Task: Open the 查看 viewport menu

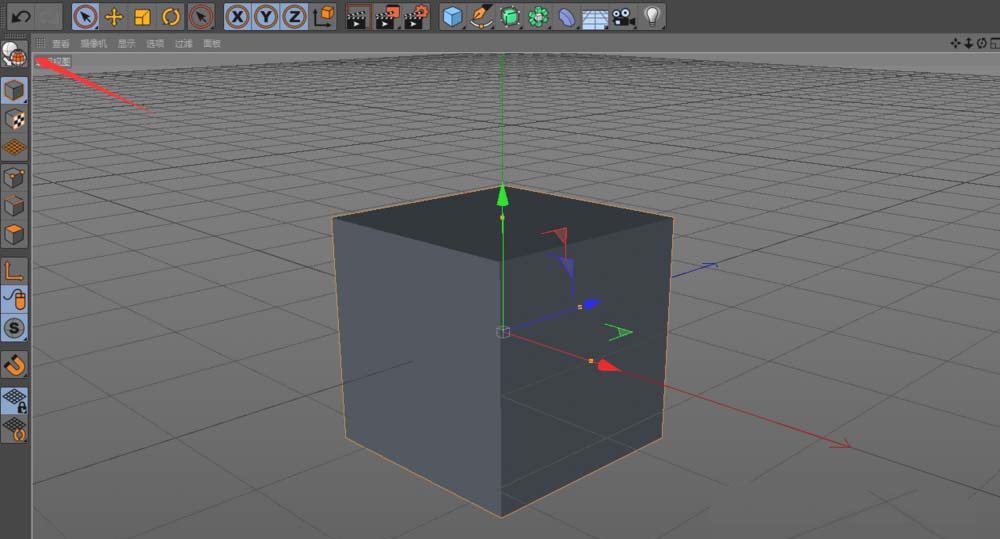Action: pos(61,44)
